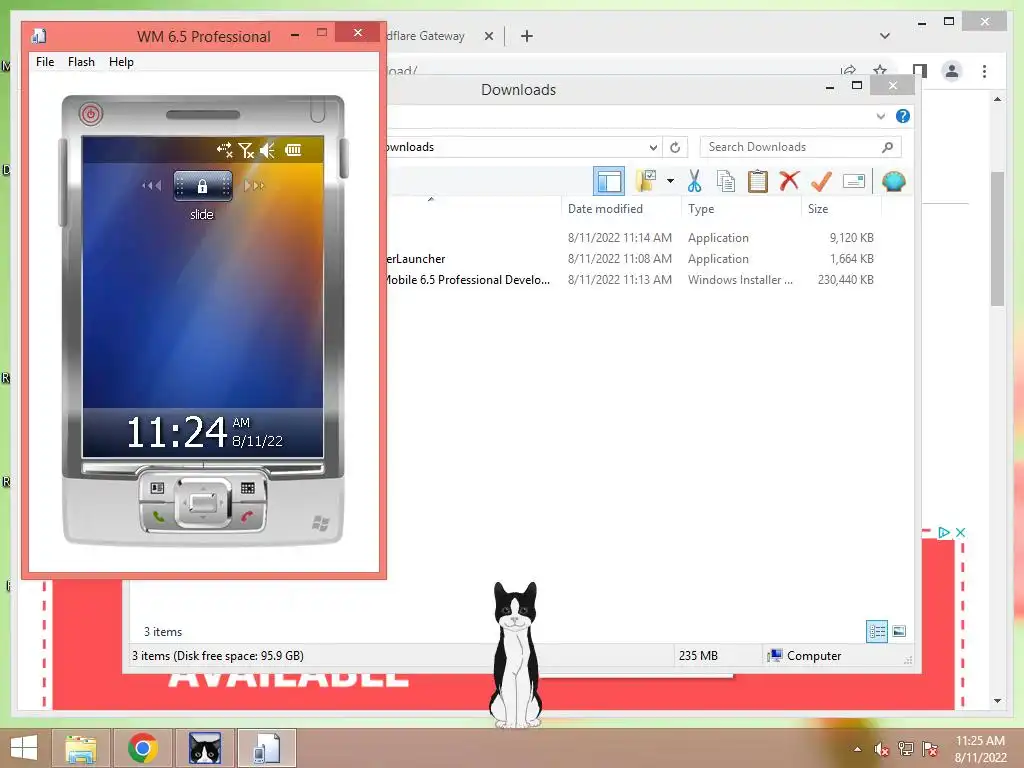The height and width of the screenshot is (768, 1024).
Task: Sort by Type column header
Action: [701, 209]
